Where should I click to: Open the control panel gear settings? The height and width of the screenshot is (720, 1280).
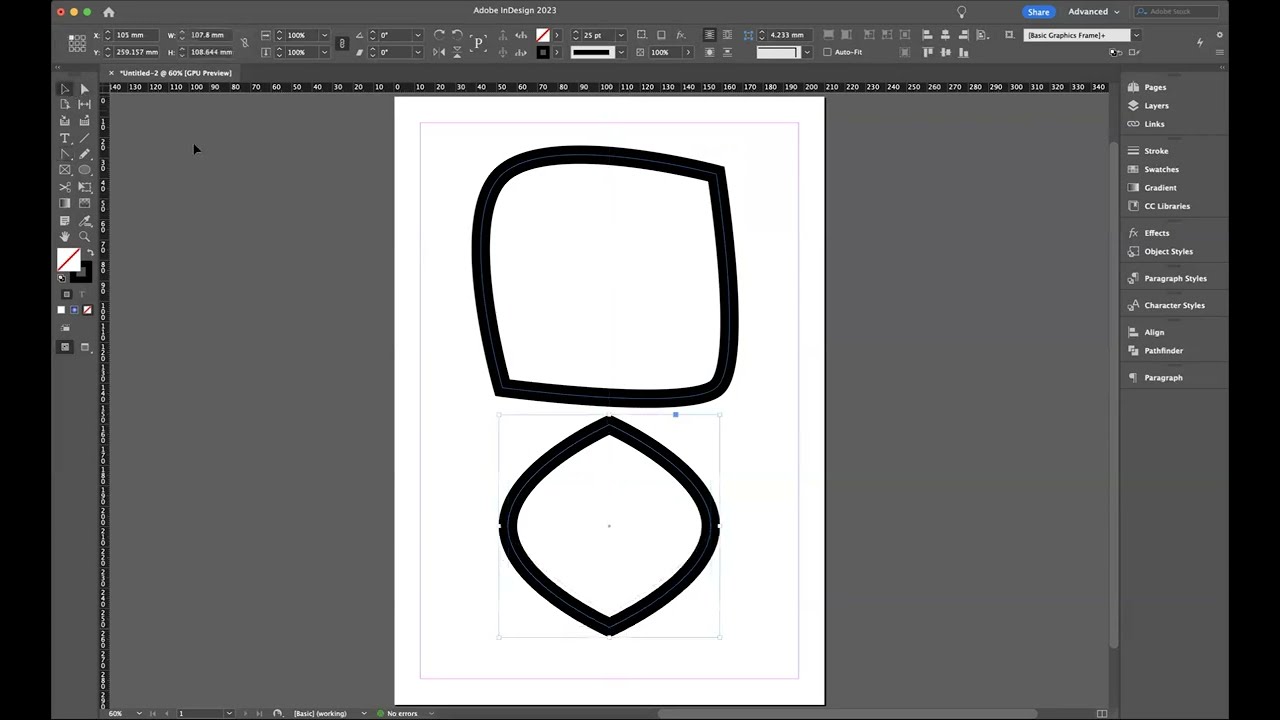[x=1219, y=35]
